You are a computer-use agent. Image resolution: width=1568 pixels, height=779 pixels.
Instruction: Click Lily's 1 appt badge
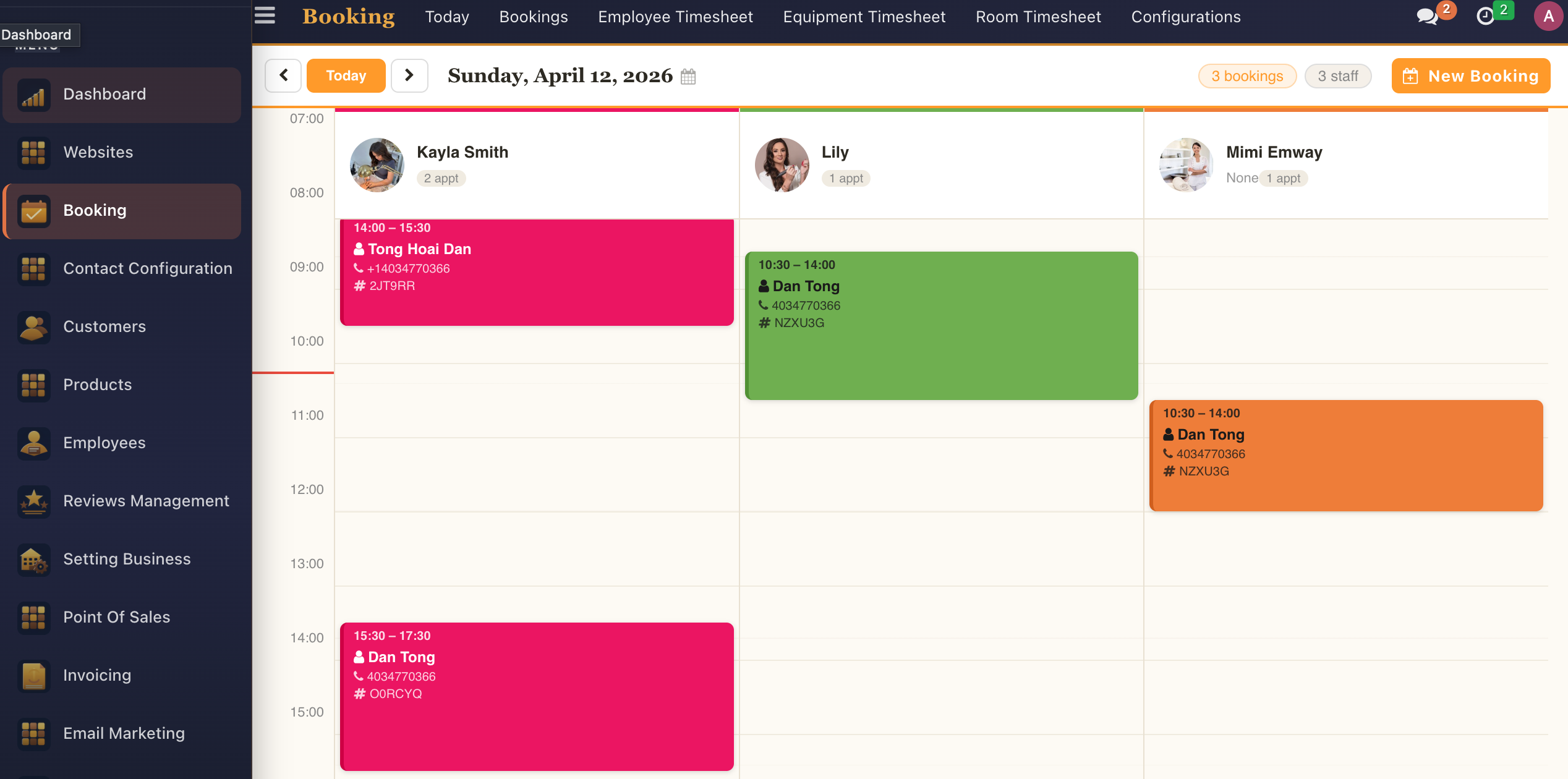[846, 179]
